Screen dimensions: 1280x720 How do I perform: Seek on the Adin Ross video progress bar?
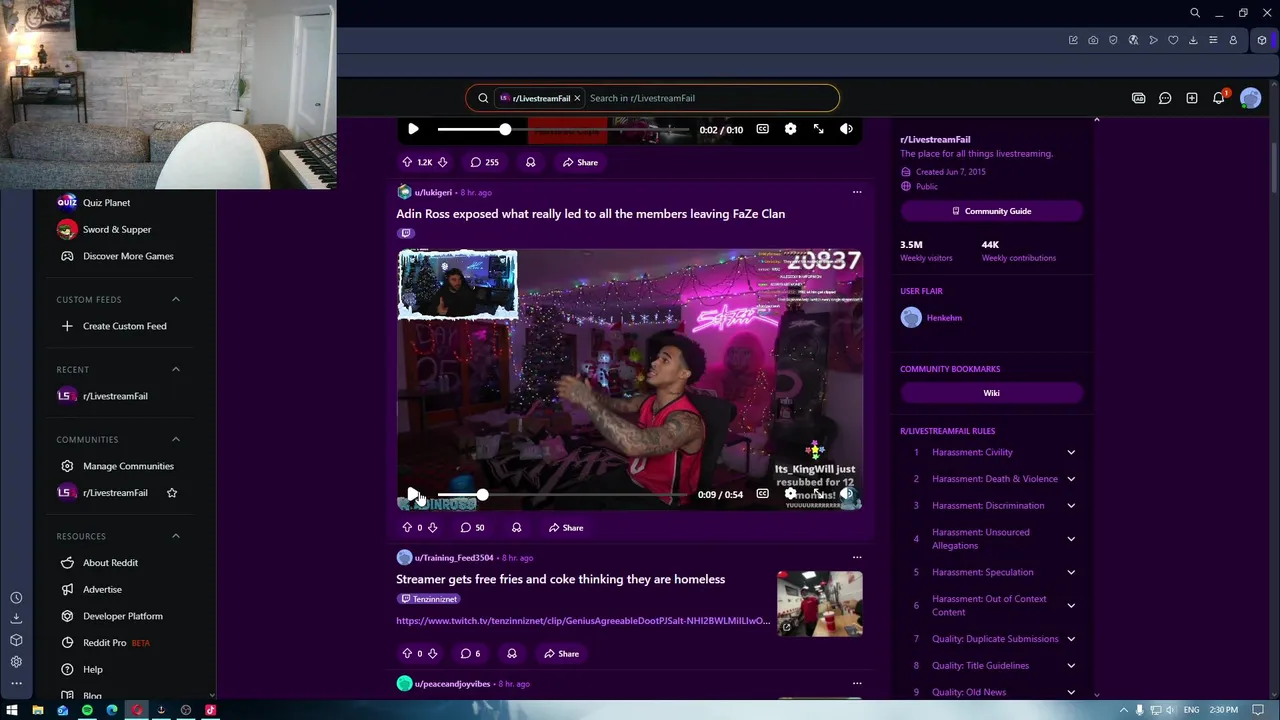point(563,495)
